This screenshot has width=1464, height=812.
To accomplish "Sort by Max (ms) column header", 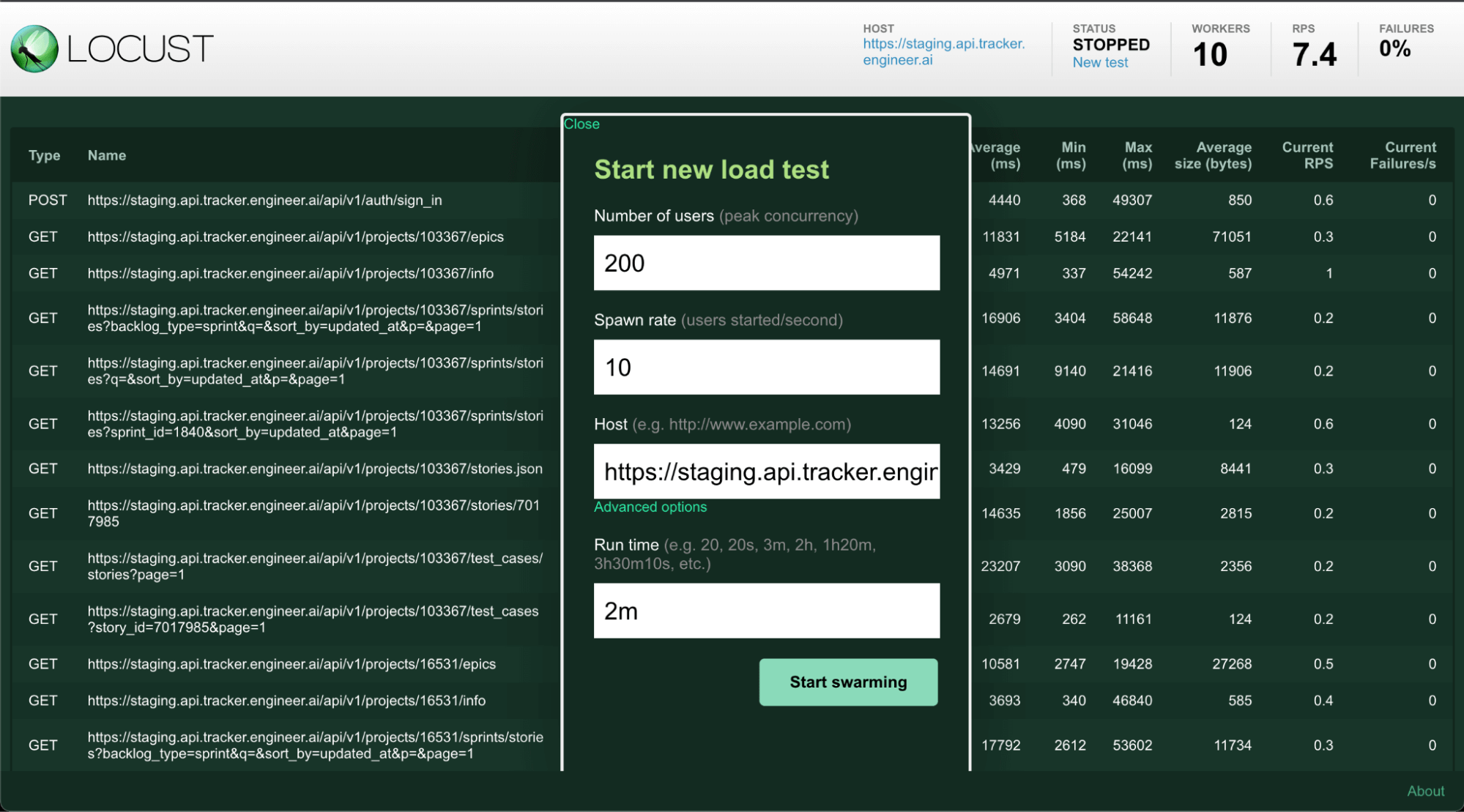I will (1137, 155).
